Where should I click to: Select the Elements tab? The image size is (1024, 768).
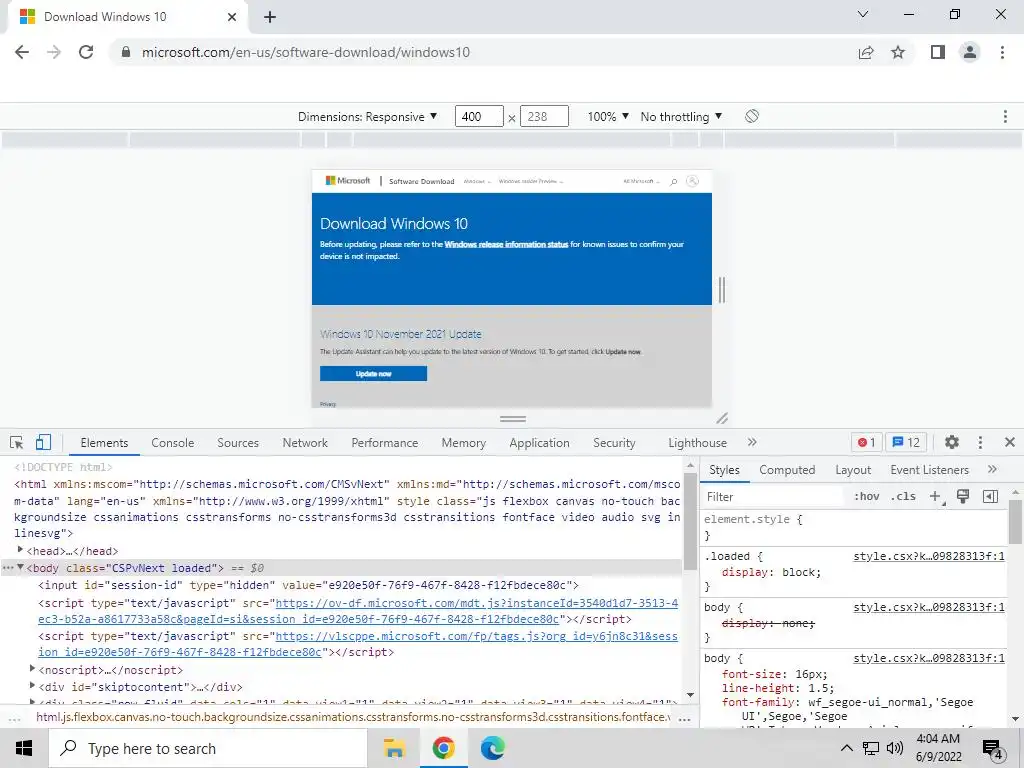coord(104,443)
